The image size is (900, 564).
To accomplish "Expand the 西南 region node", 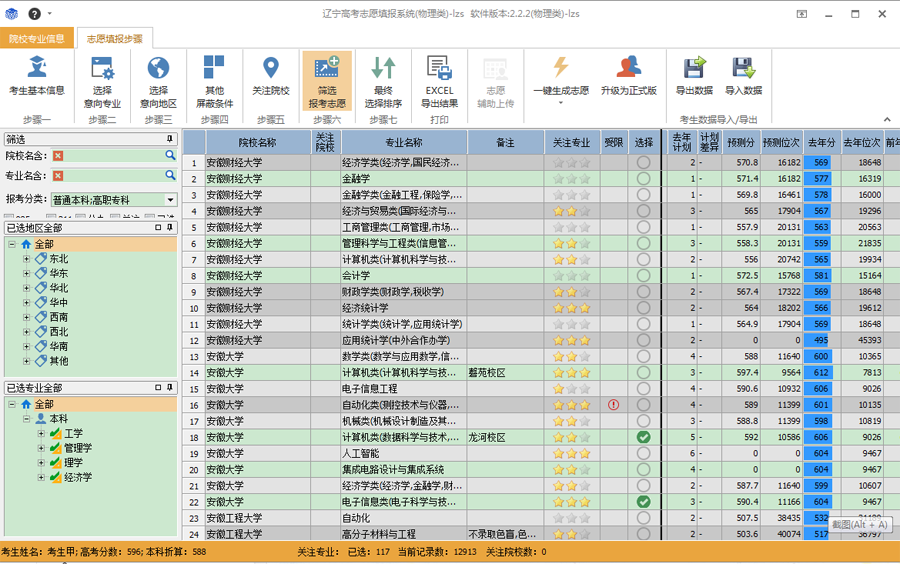I will 26,317.
